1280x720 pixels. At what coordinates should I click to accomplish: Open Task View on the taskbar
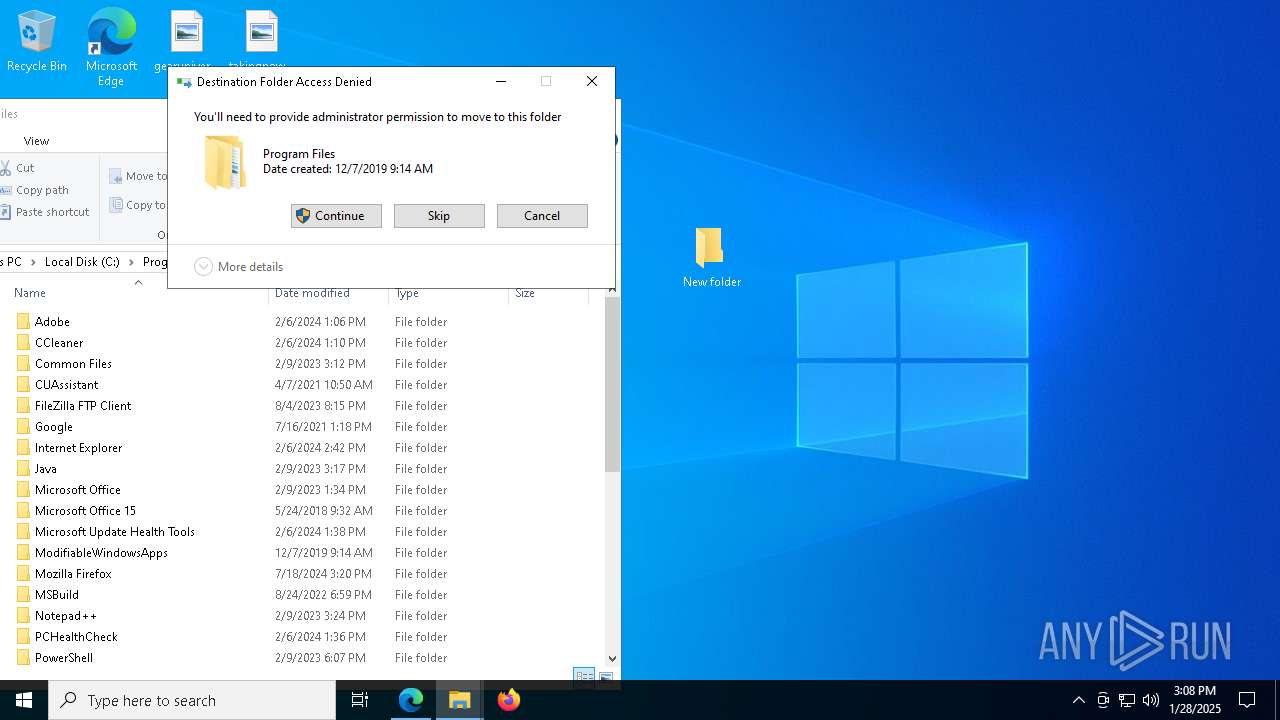click(360, 700)
